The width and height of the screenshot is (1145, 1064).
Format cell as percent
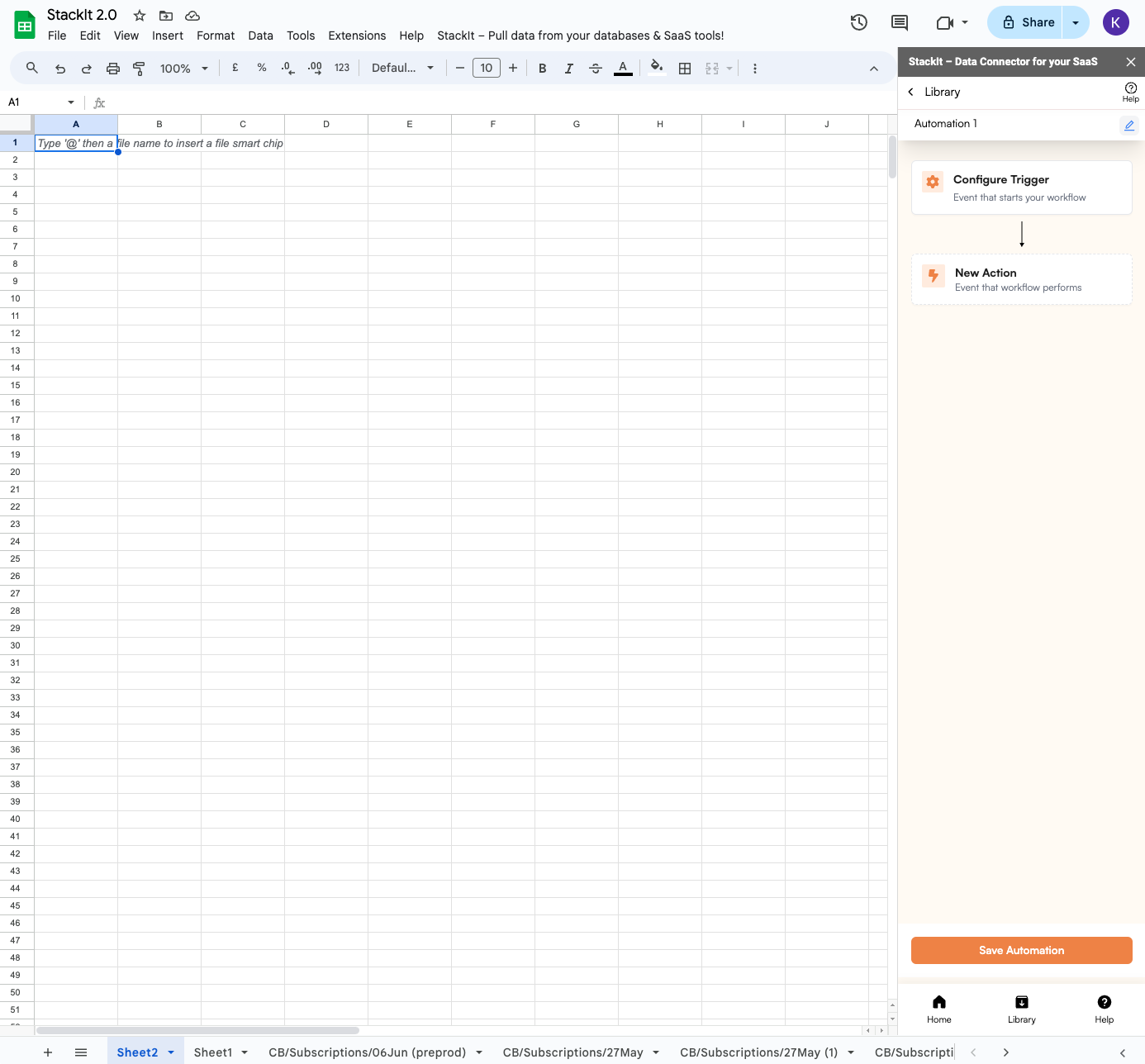262,68
